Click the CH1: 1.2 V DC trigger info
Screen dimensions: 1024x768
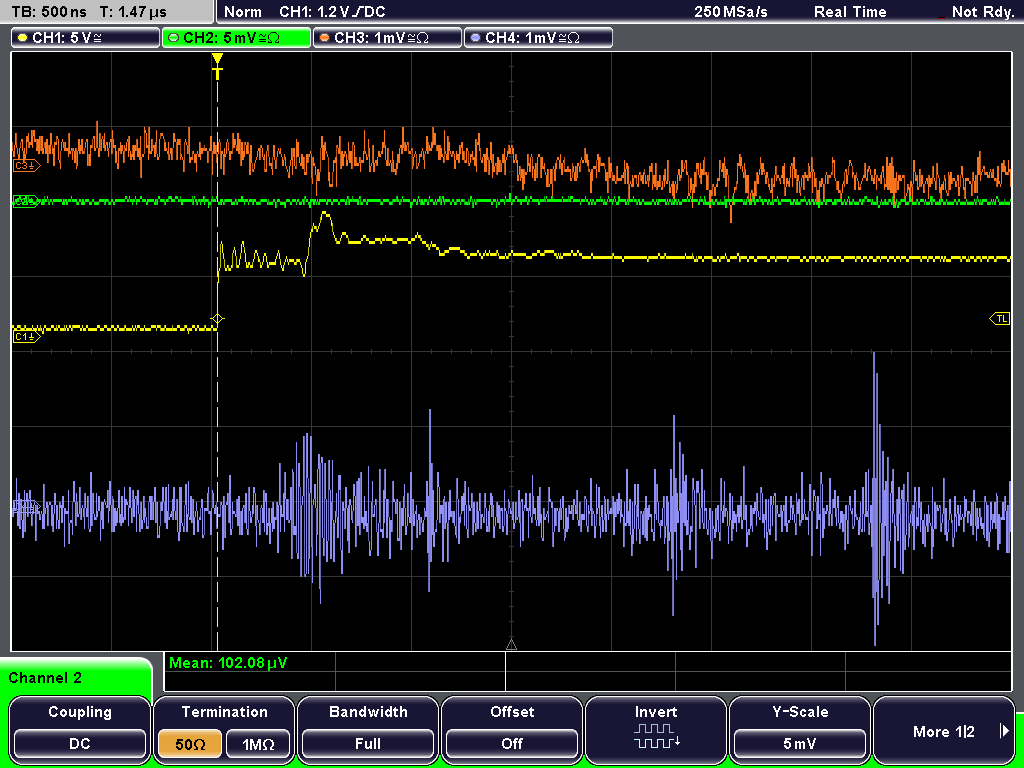pos(332,12)
